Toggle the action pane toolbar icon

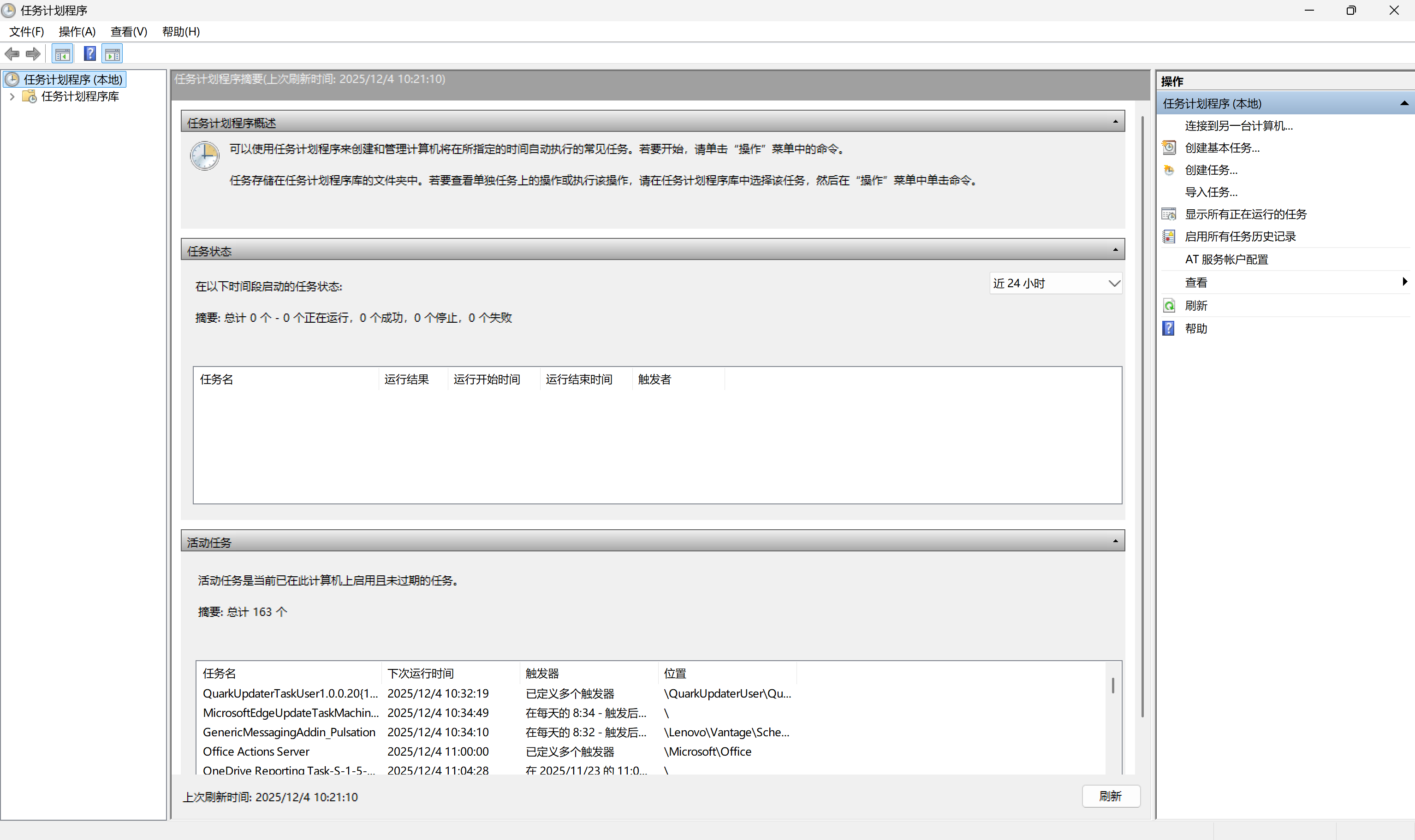[113, 54]
